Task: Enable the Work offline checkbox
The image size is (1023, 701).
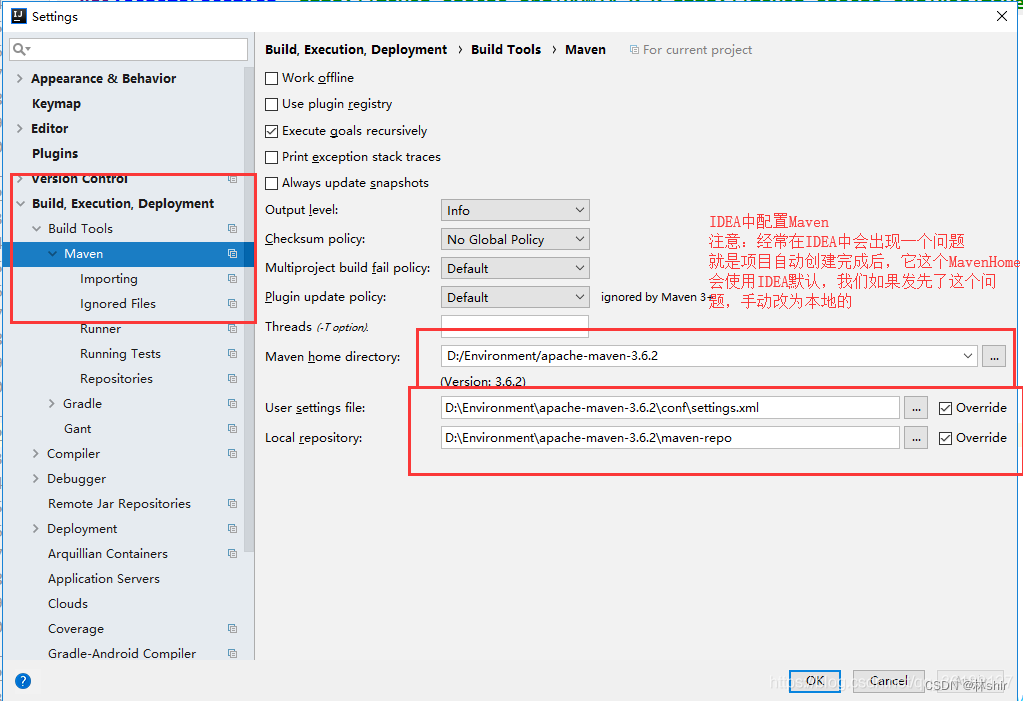Action: tap(271, 78)
